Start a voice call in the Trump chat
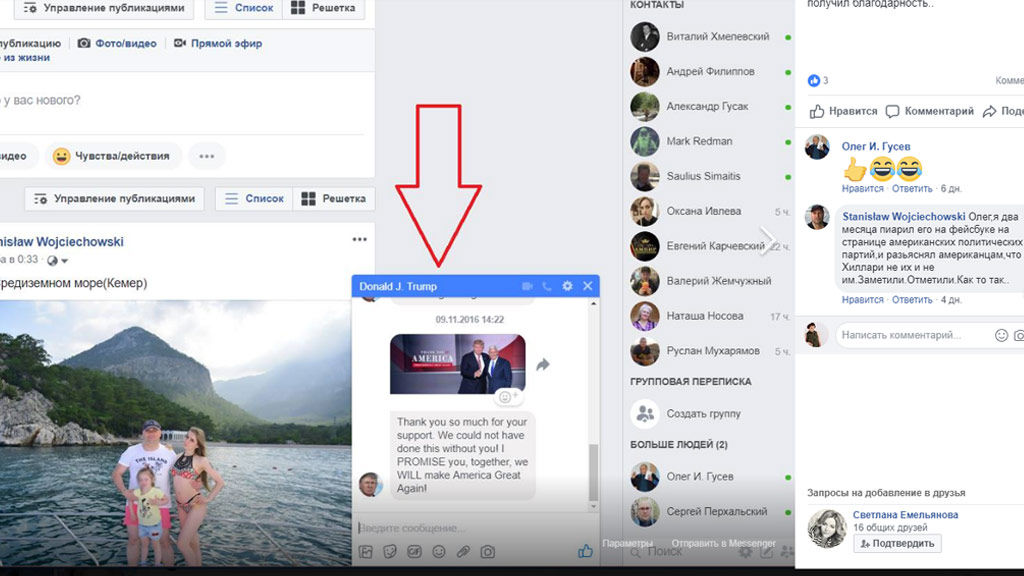Viewport: 1024px width, 576px height. point(546,286)
